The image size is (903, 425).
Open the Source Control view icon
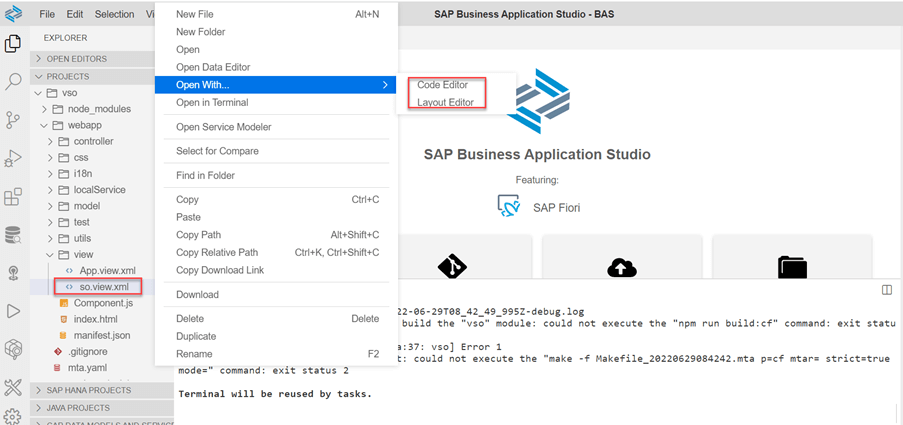click(13, 120)
